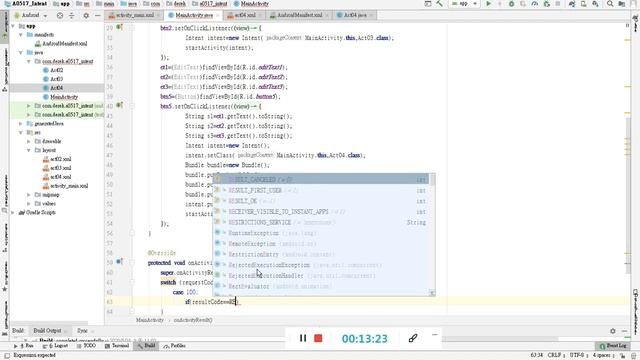Collapse the layout folder arrow

29,150
